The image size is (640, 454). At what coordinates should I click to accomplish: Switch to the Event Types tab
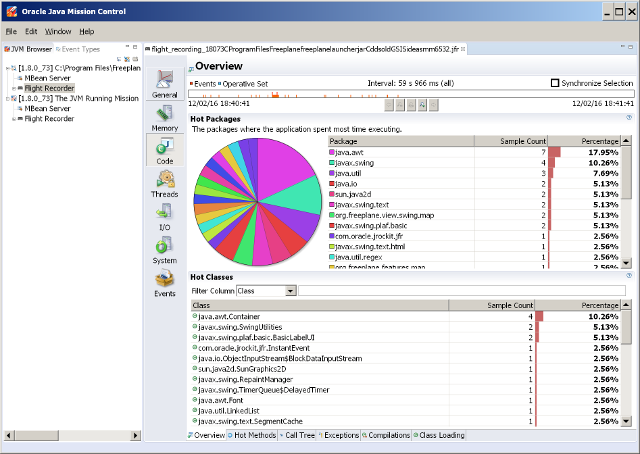click(x=78, y=49)
